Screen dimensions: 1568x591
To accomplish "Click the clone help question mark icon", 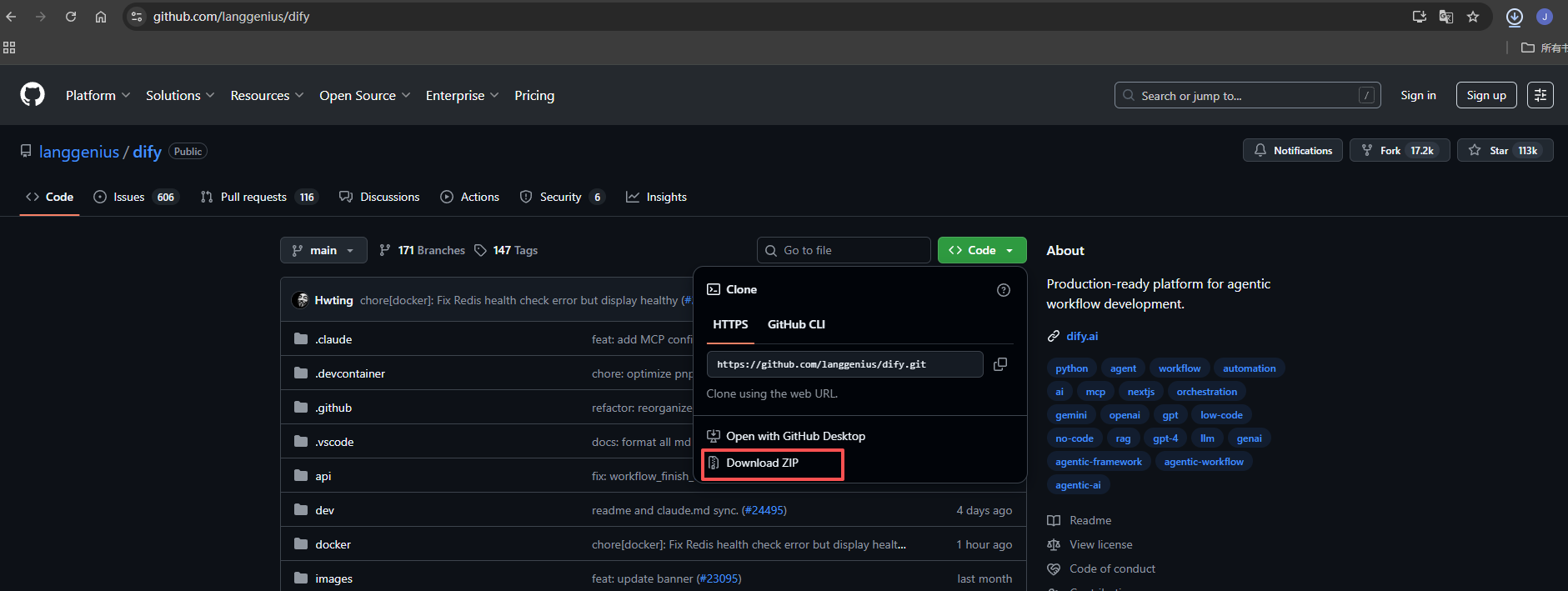I will pyautogui.click(x=1004, y=290).
